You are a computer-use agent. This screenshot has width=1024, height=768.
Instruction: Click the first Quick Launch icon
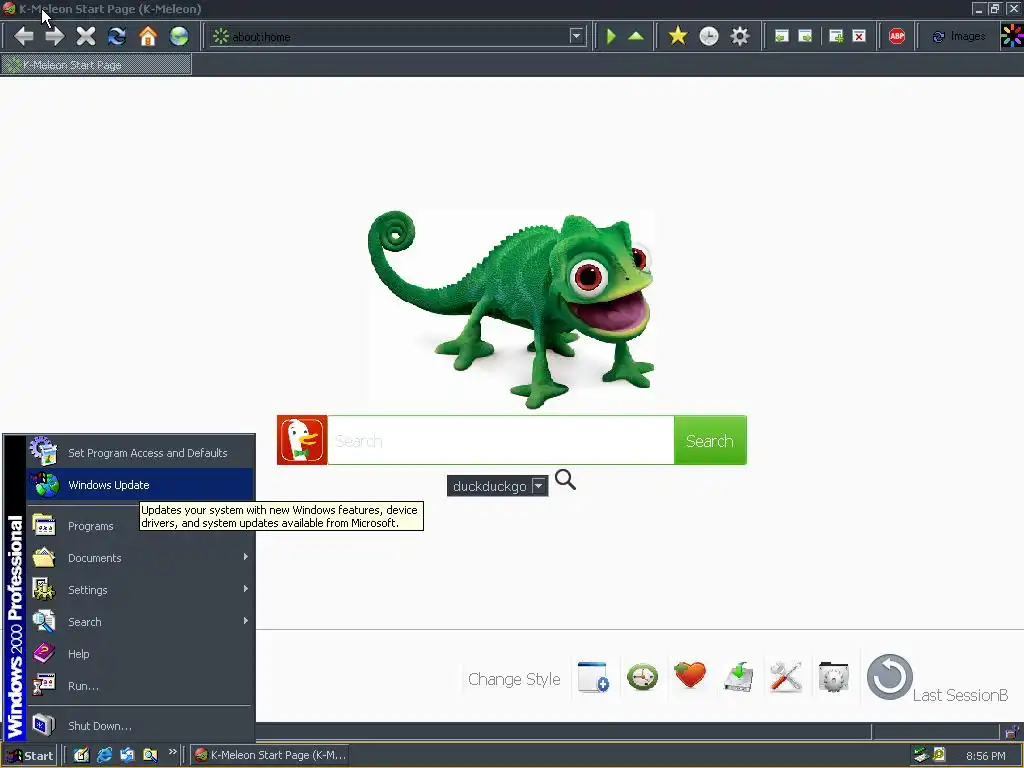pyautogui.click(x=81, y=755)
